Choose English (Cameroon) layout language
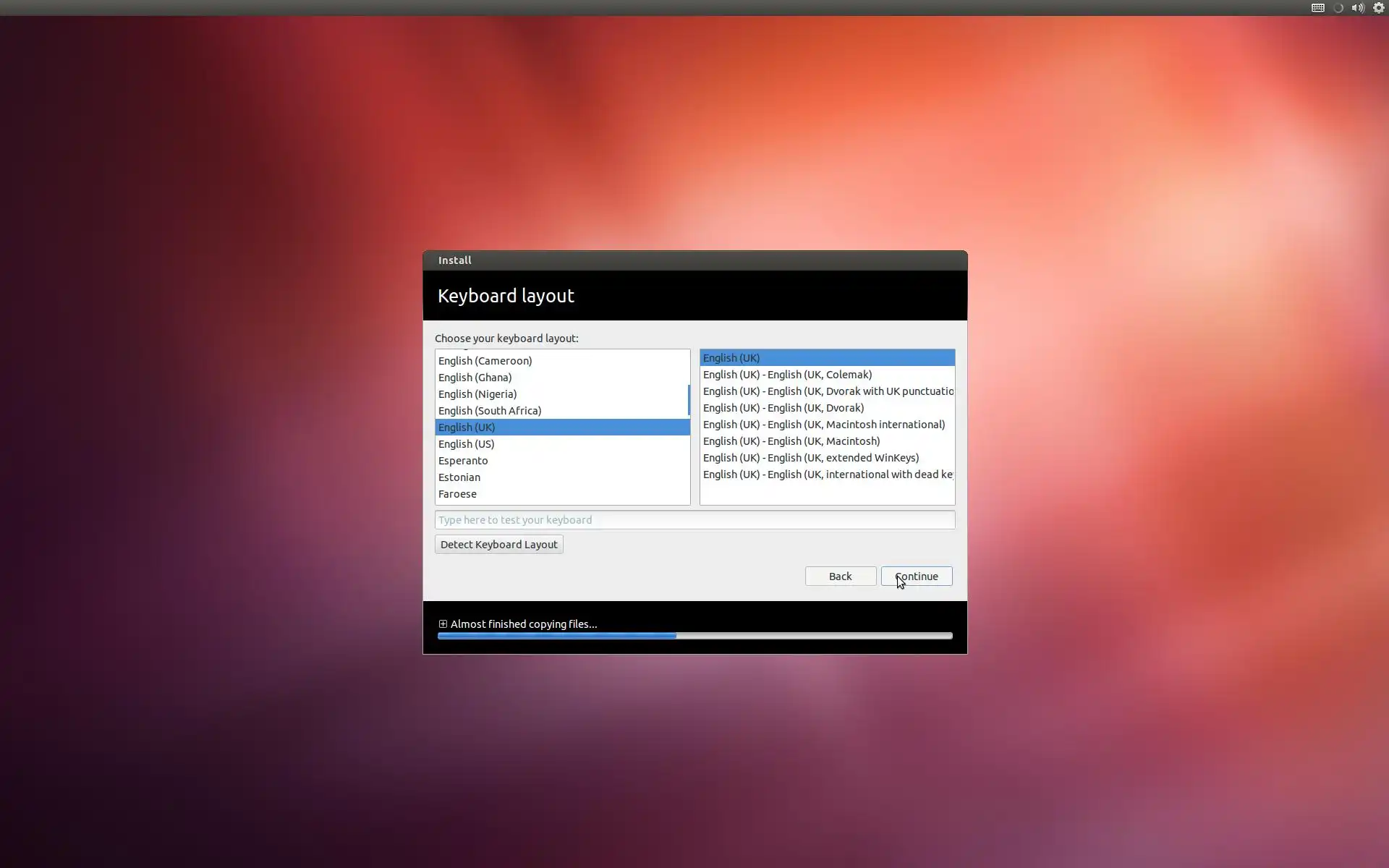 [x=485, y=360]
